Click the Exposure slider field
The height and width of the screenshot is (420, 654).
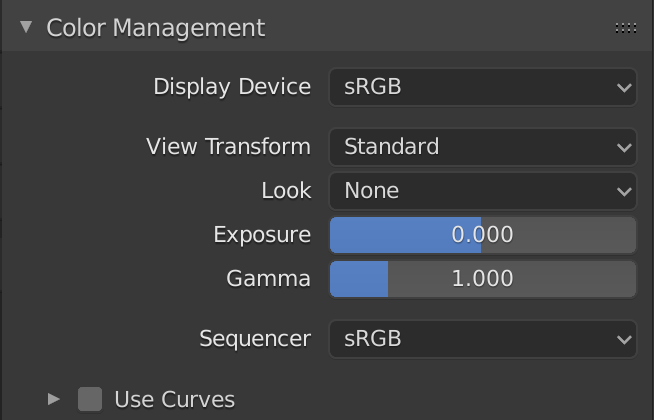[x=482, y=235]
